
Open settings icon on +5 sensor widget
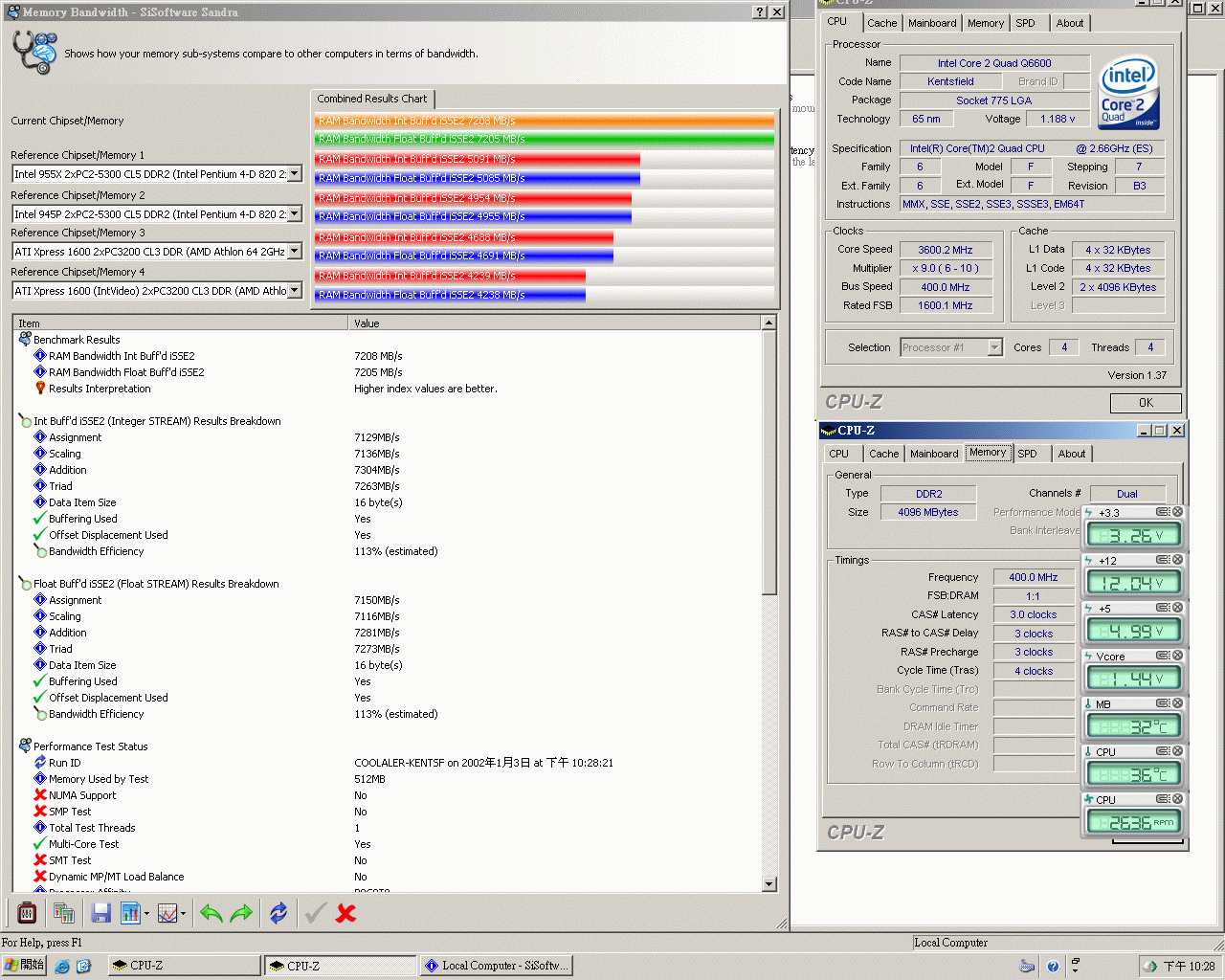point(1163,608)
